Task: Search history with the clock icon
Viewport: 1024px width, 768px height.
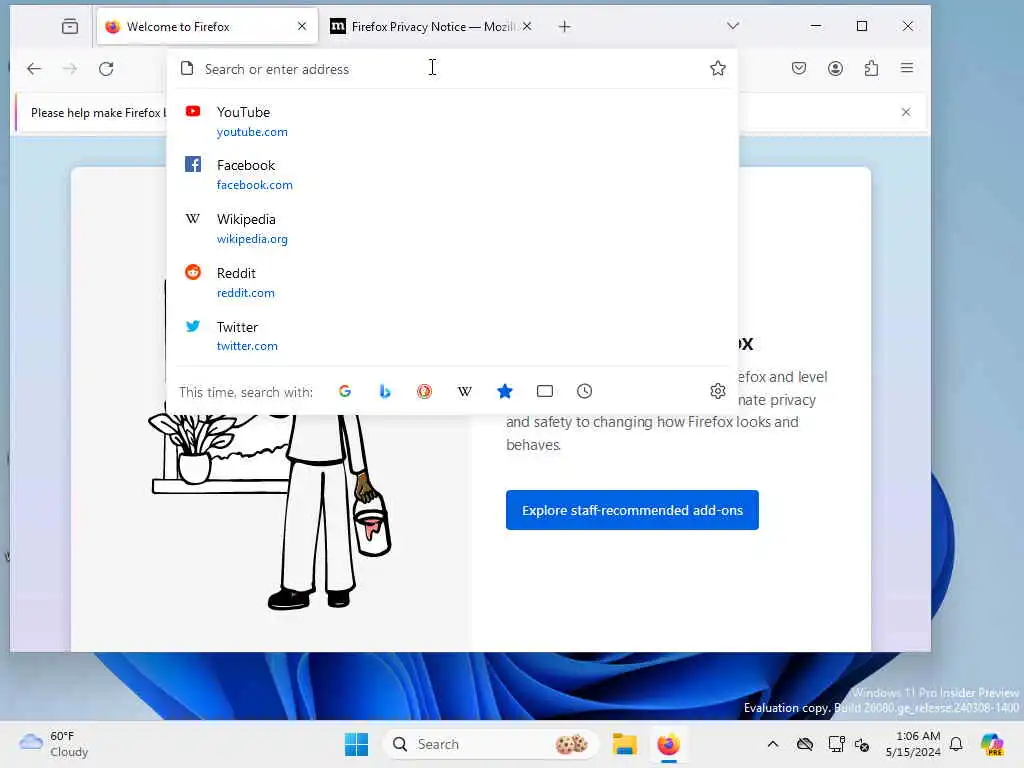Action: click(x=584, y=391)
